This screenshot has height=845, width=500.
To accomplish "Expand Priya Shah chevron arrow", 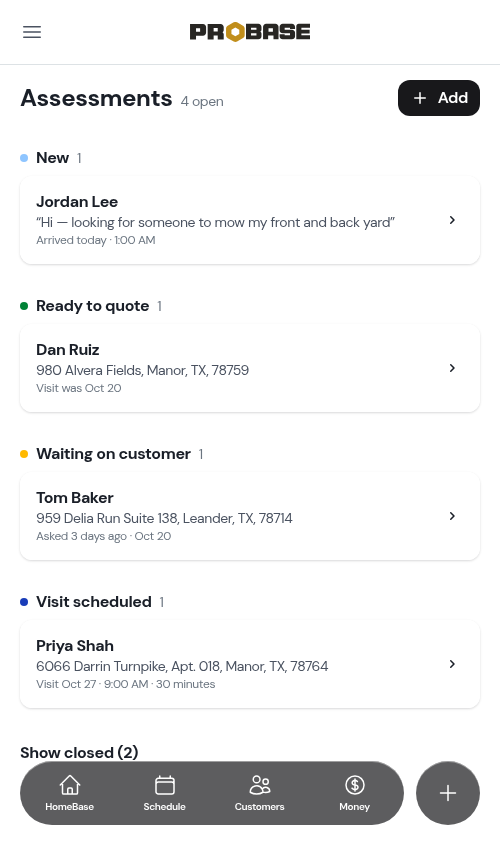I will [x=452, y=664].
